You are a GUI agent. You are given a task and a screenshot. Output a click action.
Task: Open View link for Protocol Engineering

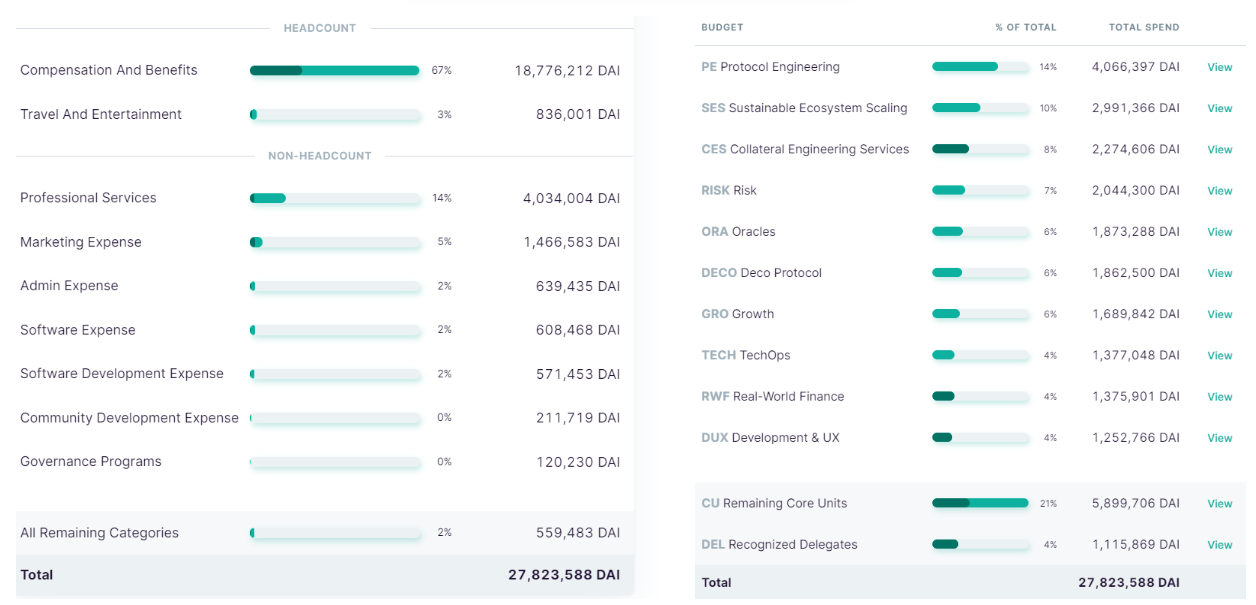tap(1219, 67)
